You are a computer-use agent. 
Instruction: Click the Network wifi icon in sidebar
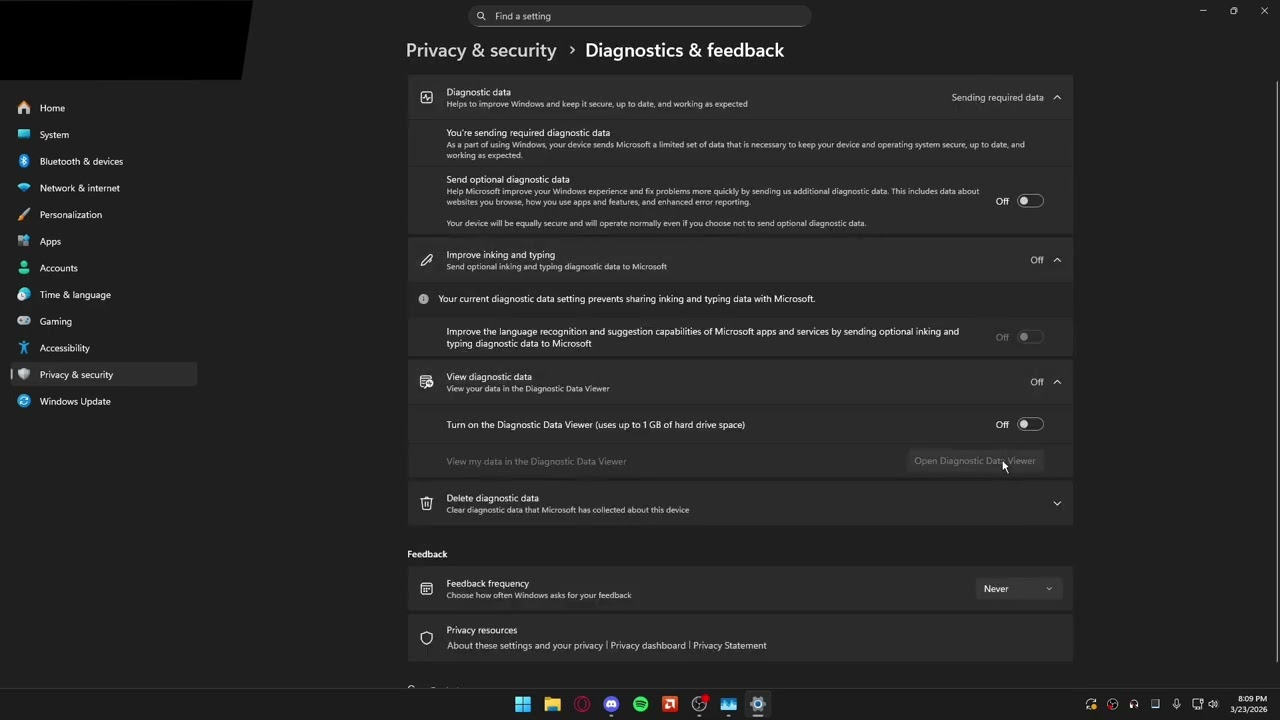(24, 188)
